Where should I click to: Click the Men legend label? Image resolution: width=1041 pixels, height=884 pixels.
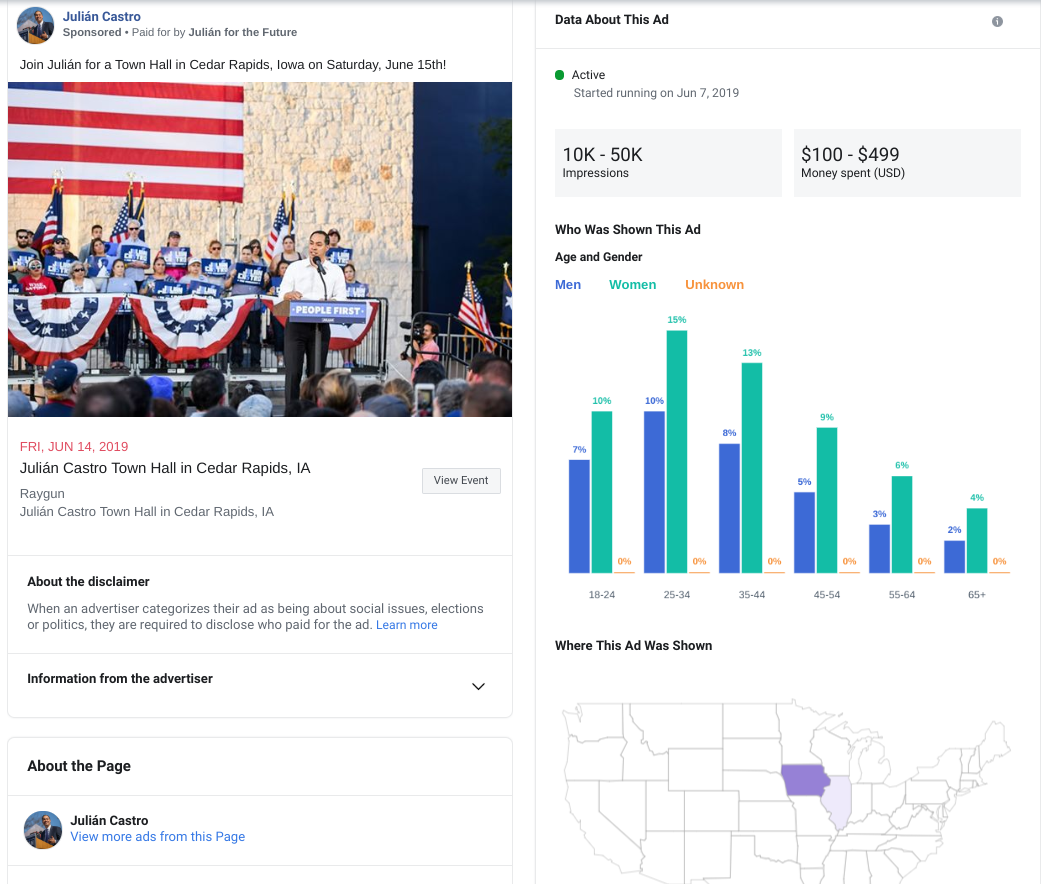point(568,285)
